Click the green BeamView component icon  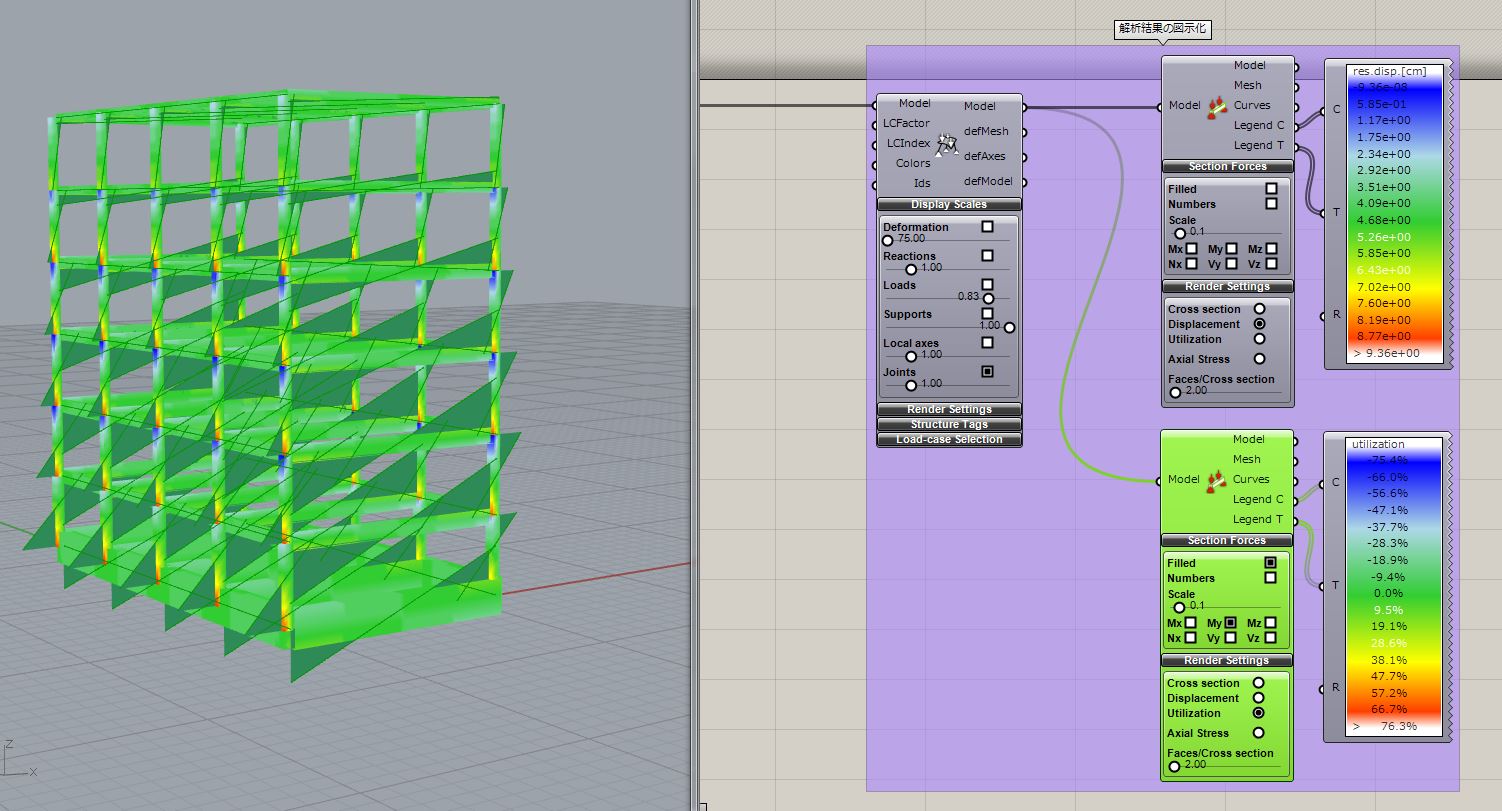1217,480
